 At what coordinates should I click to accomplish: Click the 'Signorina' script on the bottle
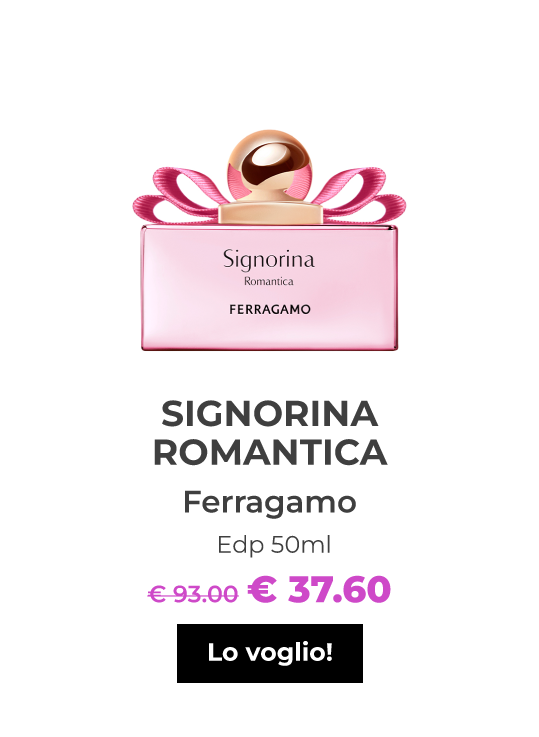(269, 260)
